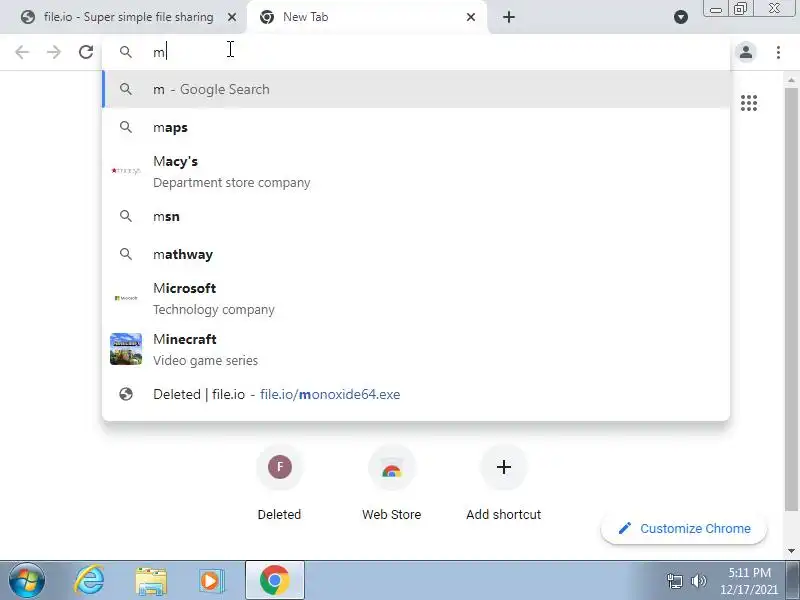Click the volume speaker tray icon
800x600 pixels.
(x=698, y=581)
